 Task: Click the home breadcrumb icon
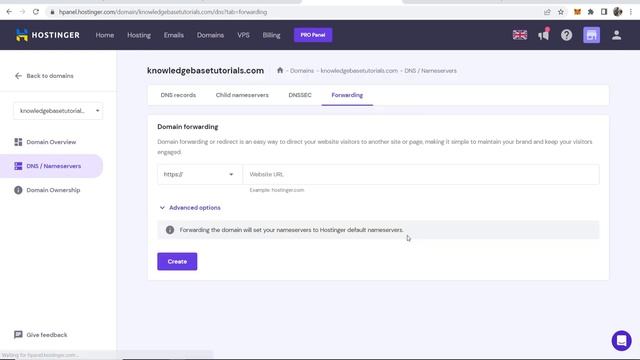pos(280,70)
